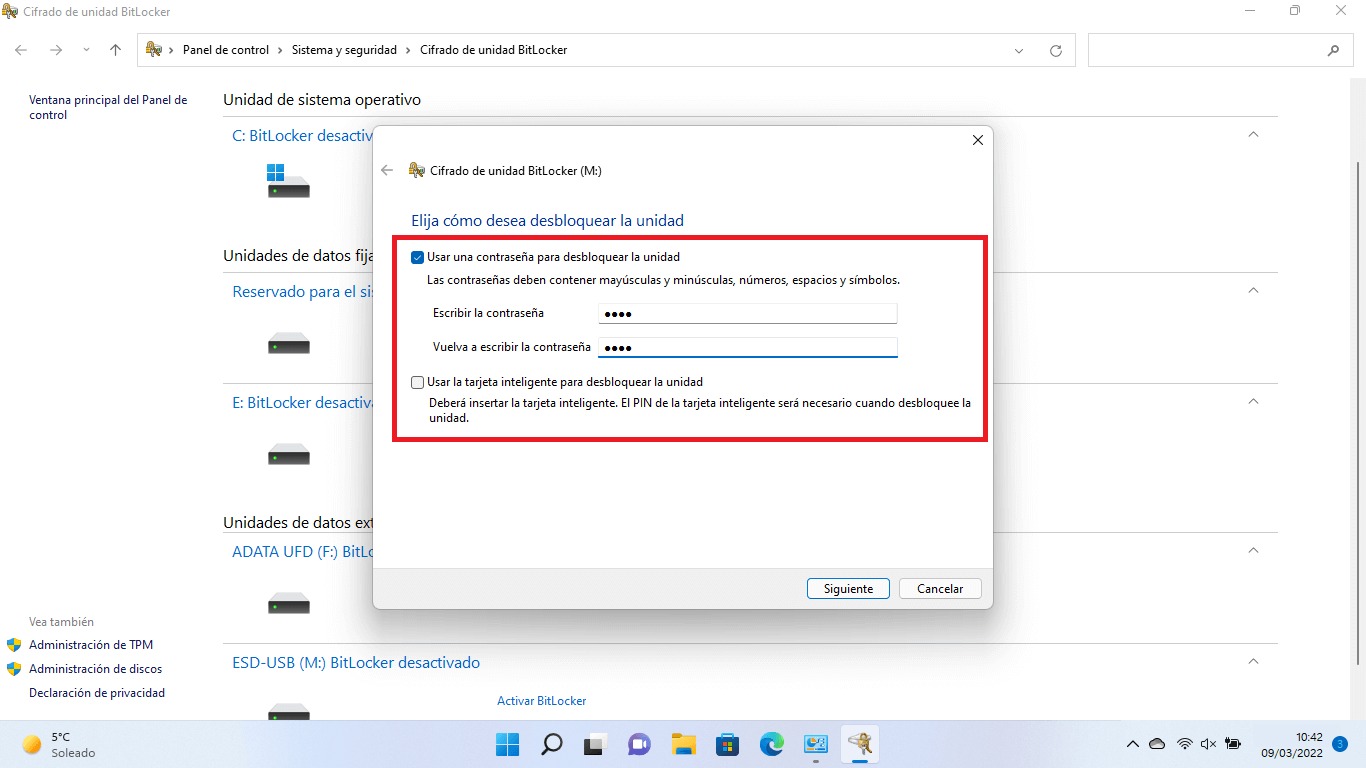1366x768 pixels.
Task: Click the Forward arrow in Control Panel window
Action: click(56, 50)
